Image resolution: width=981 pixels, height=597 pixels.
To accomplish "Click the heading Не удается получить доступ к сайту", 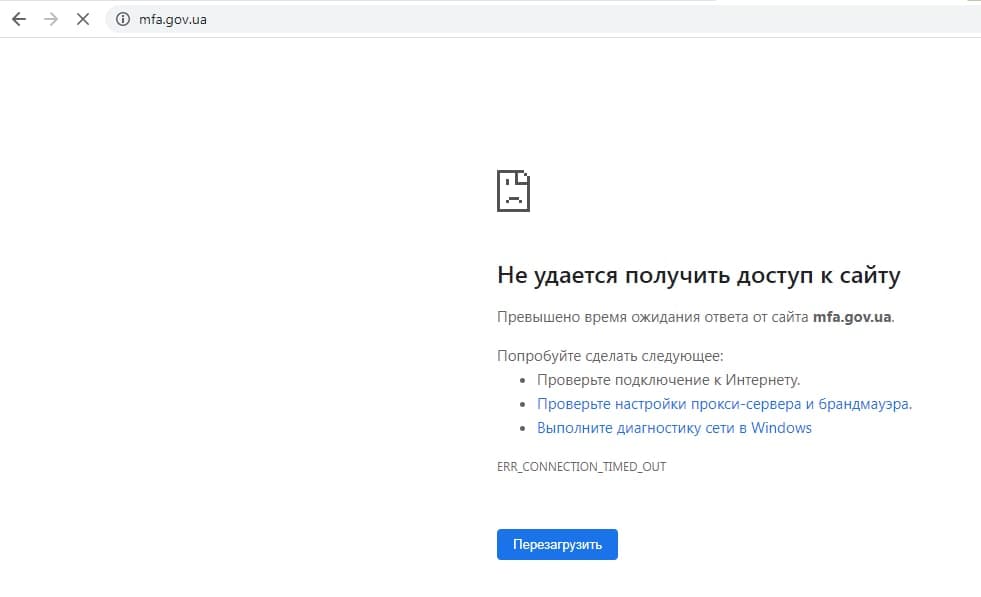I will pyautogui.click(x=698, y=274).
